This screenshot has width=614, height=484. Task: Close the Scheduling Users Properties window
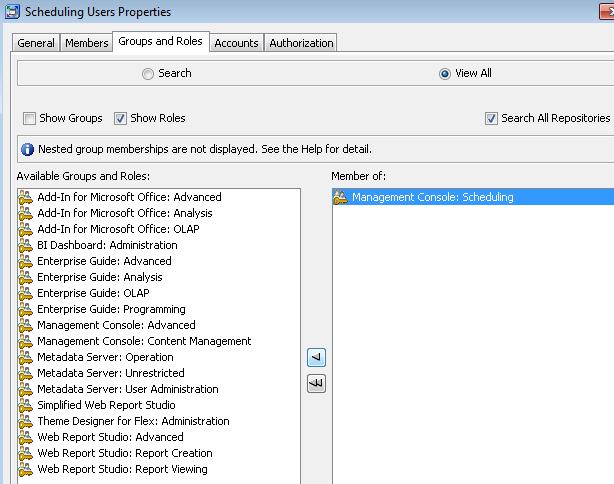tap(607, 11)
